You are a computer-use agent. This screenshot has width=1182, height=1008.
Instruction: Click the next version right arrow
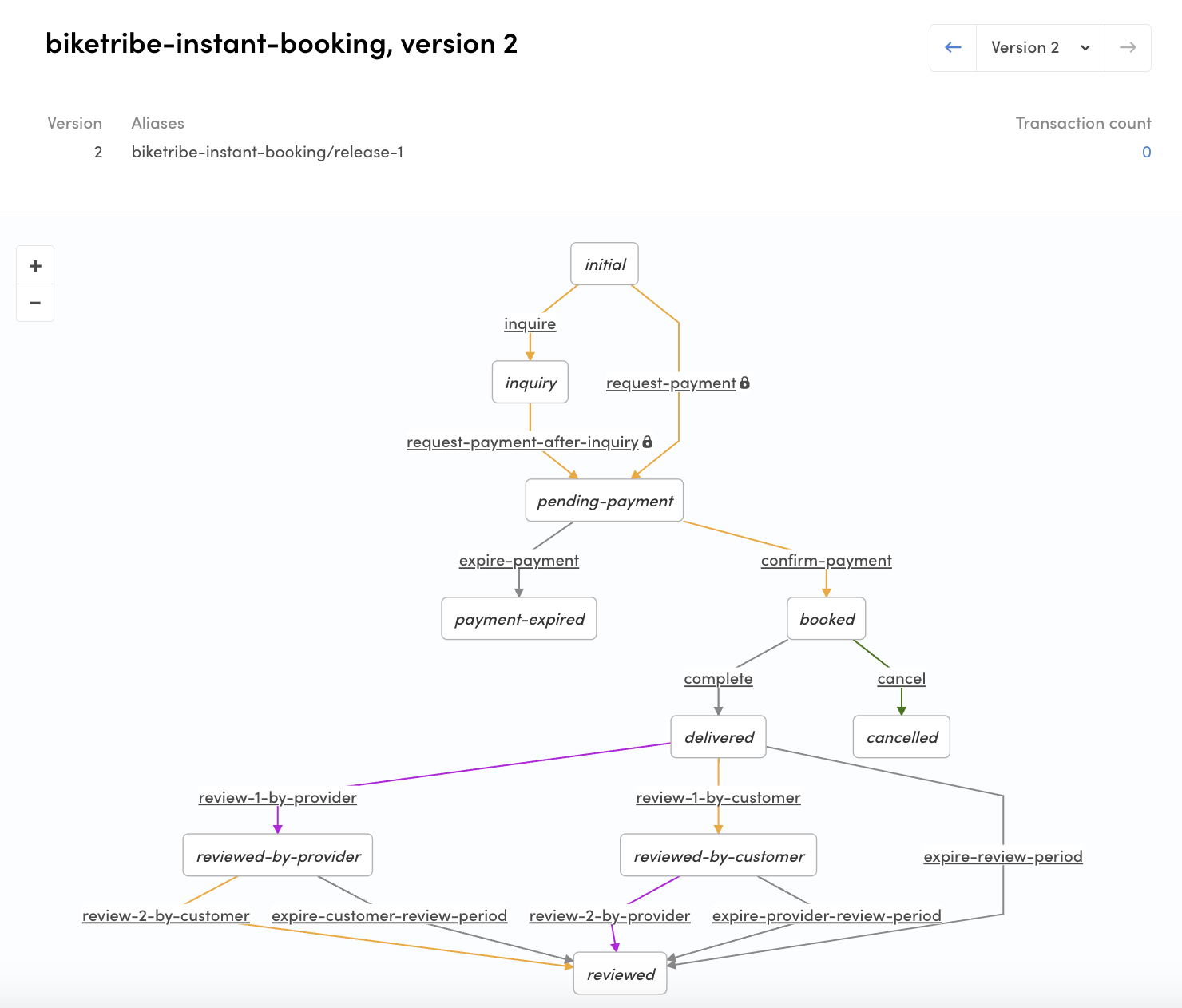pyautogui.click(x=1128, y=48)
